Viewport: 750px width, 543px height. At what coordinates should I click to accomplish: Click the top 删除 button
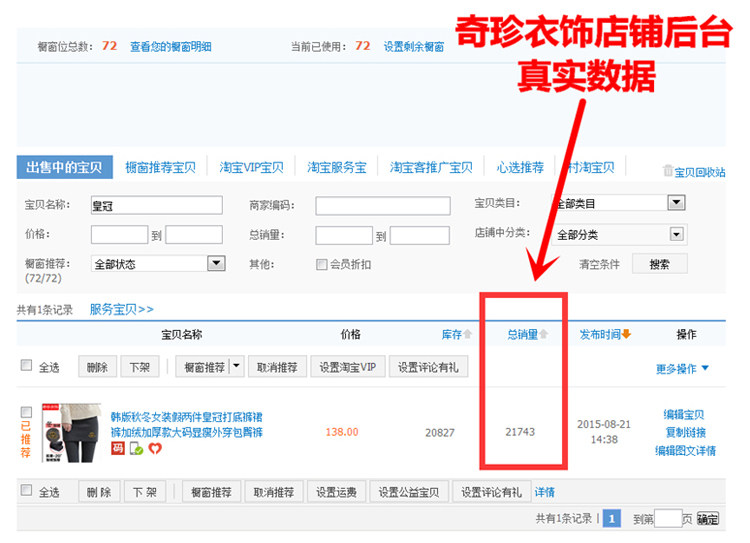97,367
